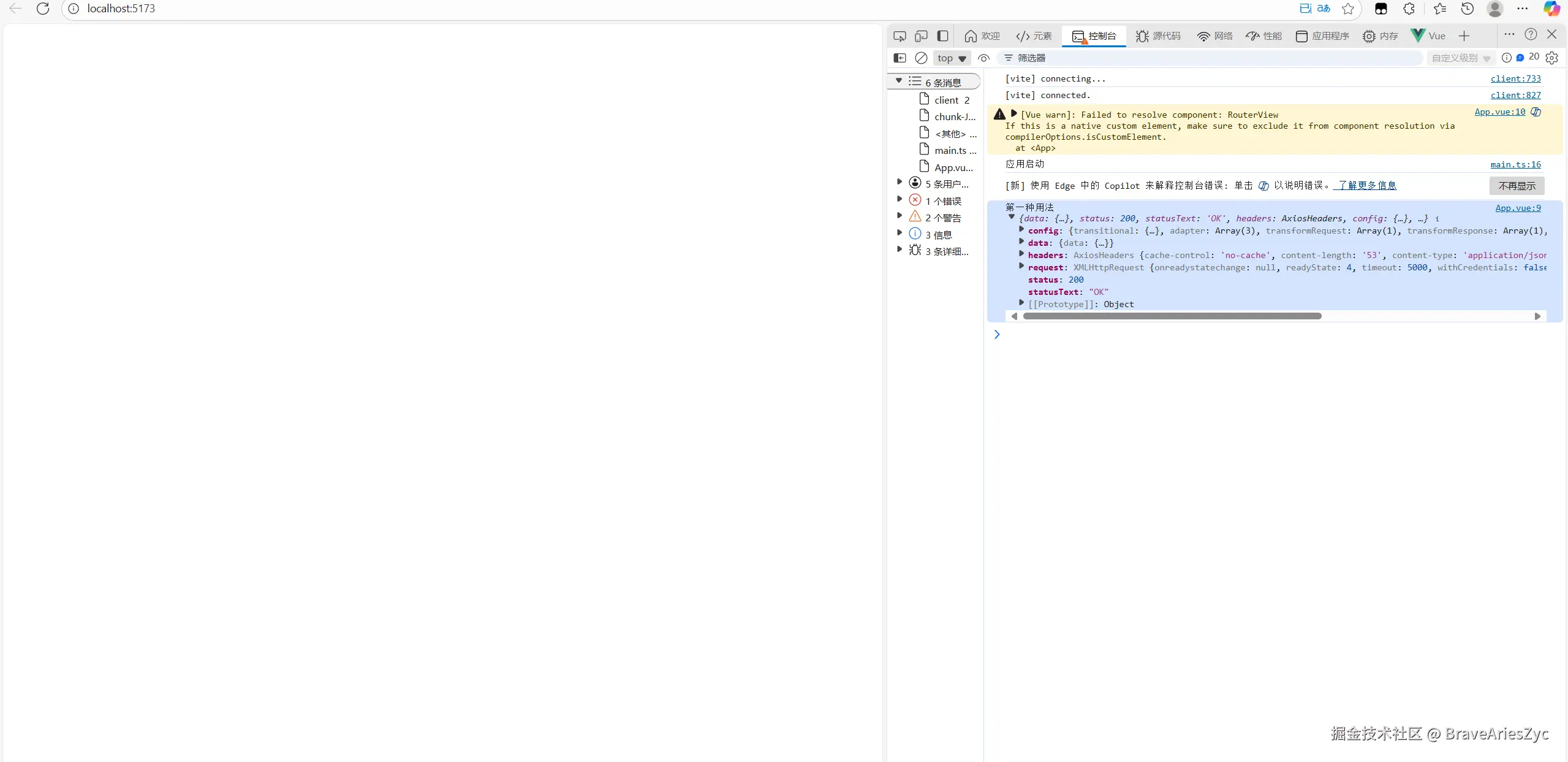Toggle device emulation icon
Screen dimensions: 1568x762
(x=921, y=36)
